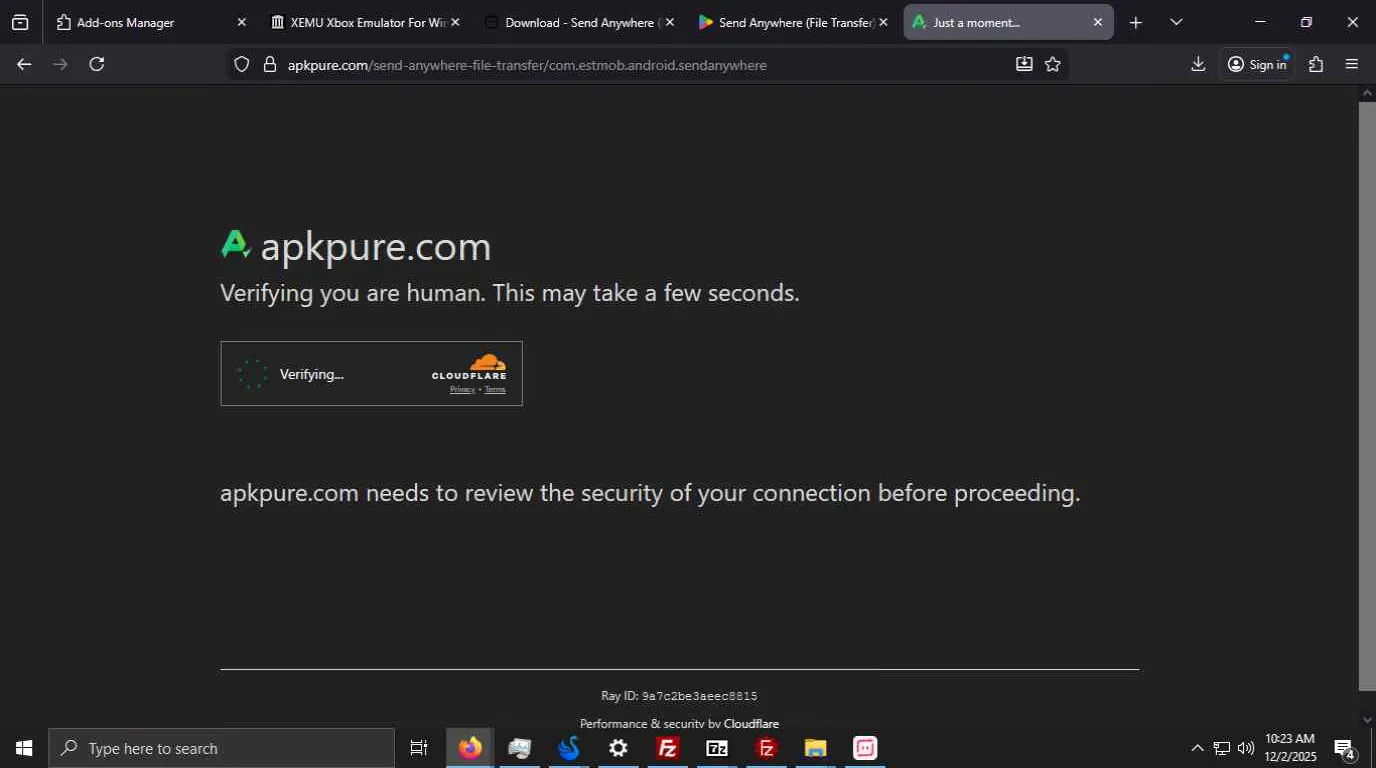1376x768 pixels.
Task: Click the Ray ID value text
Action: coord(699,696)
